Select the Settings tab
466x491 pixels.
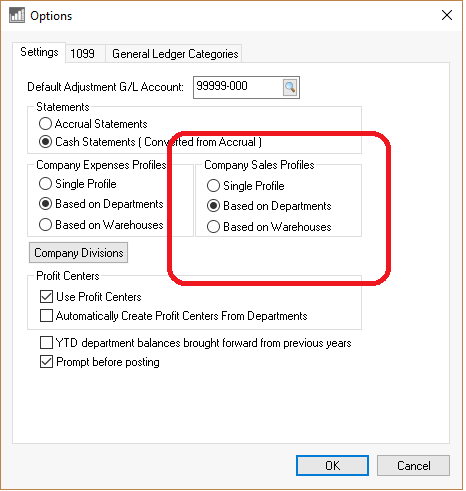tap(39, 52)
